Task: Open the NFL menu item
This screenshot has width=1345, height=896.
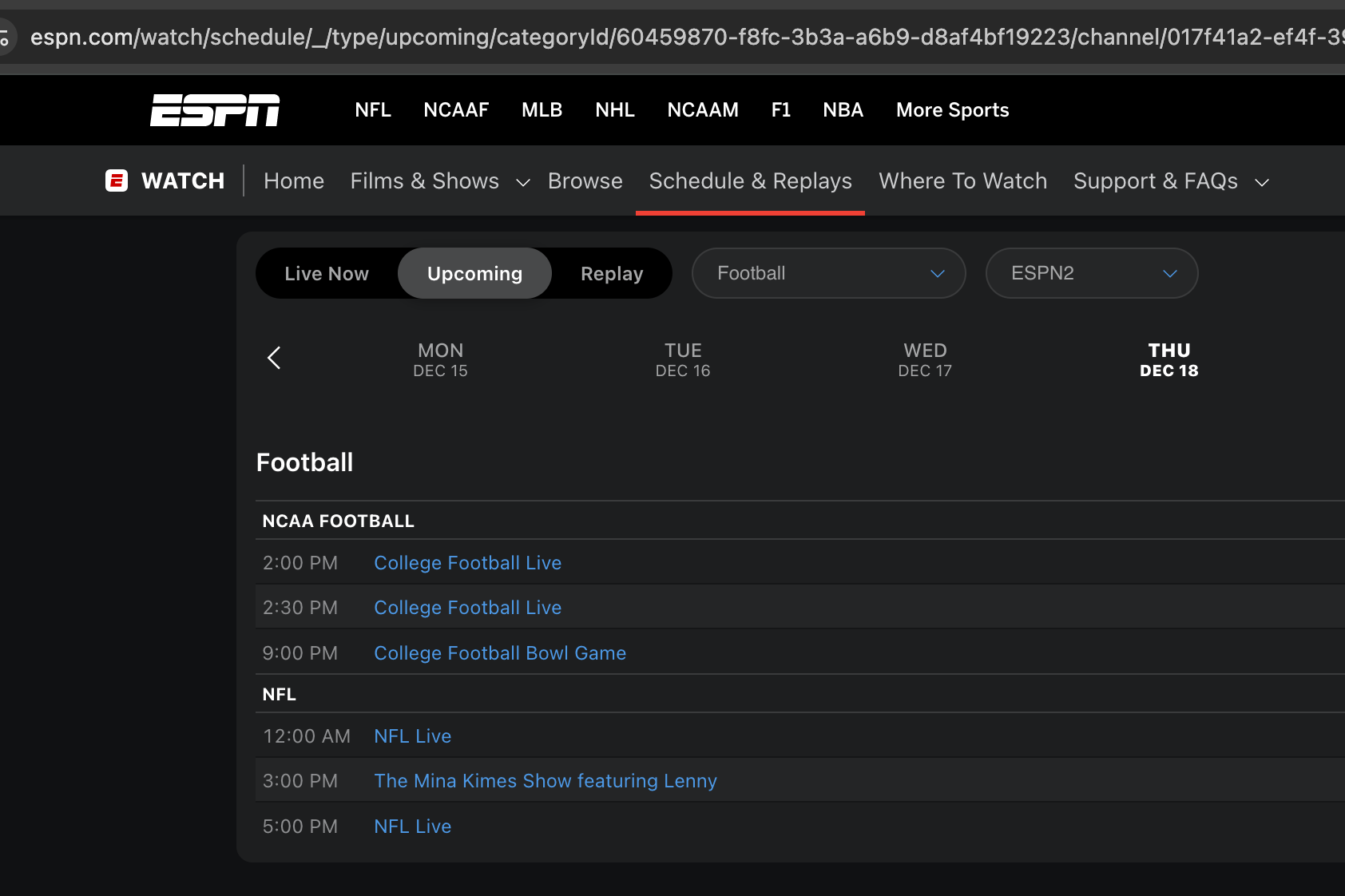Action: pyautogui.click(x=373, y=110)
